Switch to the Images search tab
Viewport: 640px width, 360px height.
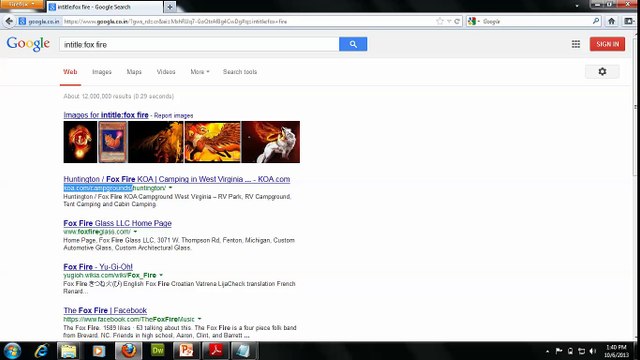coord(102,72)
